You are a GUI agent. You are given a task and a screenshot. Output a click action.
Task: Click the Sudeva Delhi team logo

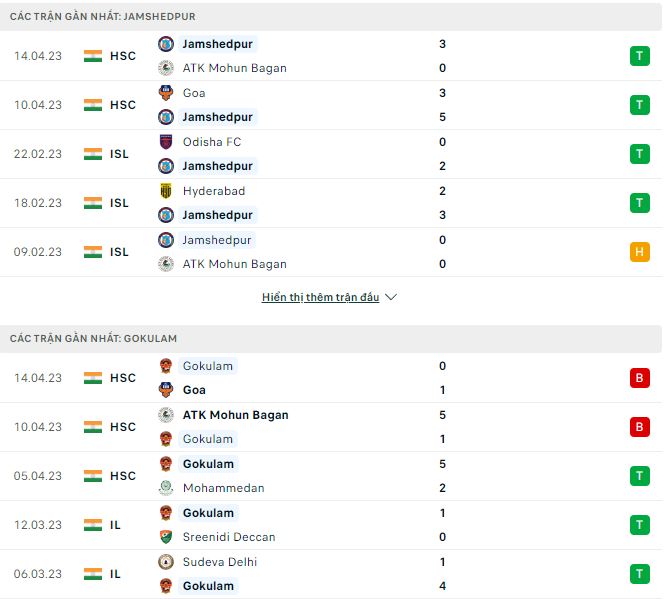[166, 562]
